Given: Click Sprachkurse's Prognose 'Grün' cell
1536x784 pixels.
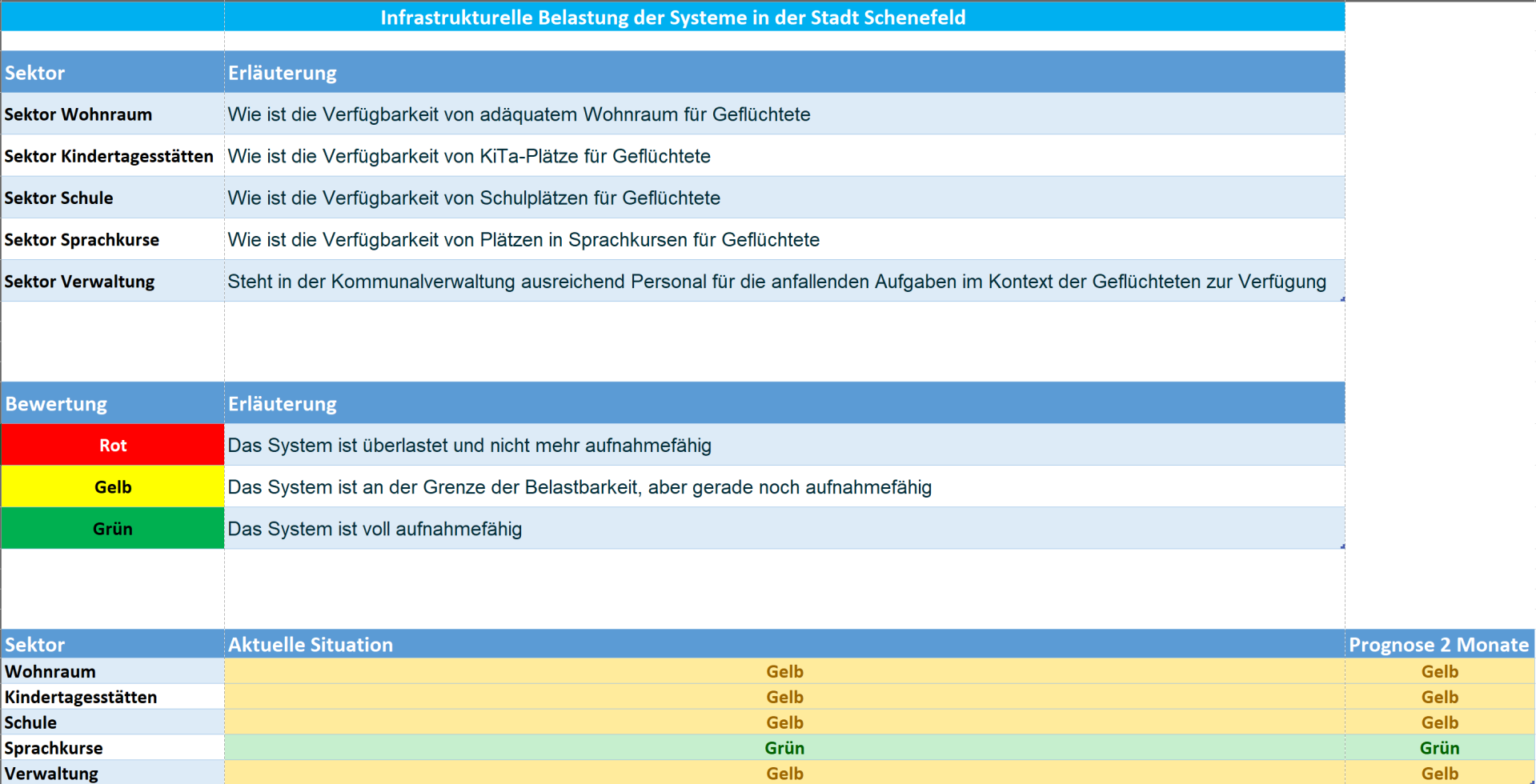Looking at the screenshot, I should (1439, 748).
